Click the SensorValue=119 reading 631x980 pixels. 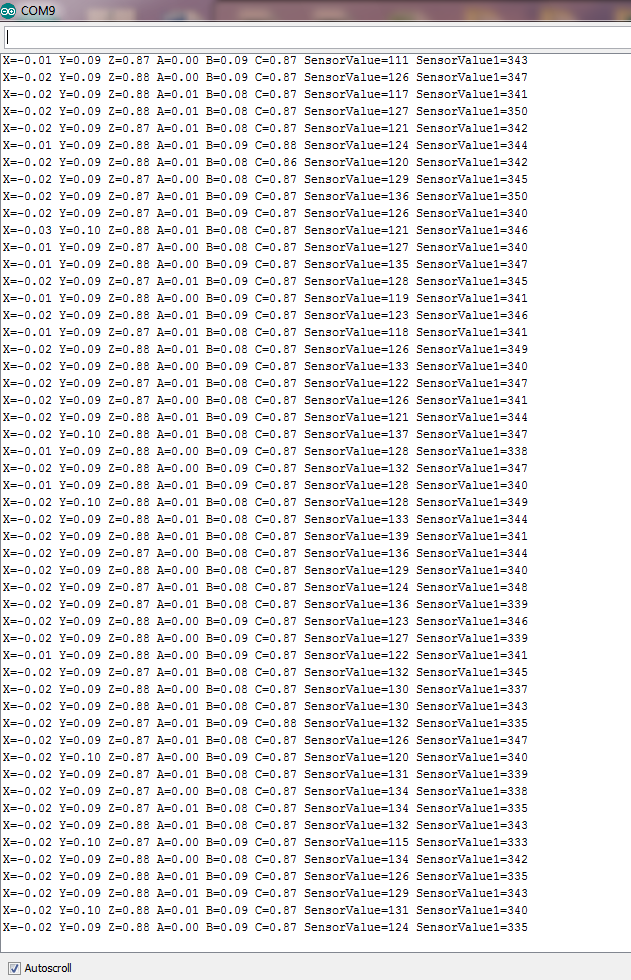coord(356,298)
